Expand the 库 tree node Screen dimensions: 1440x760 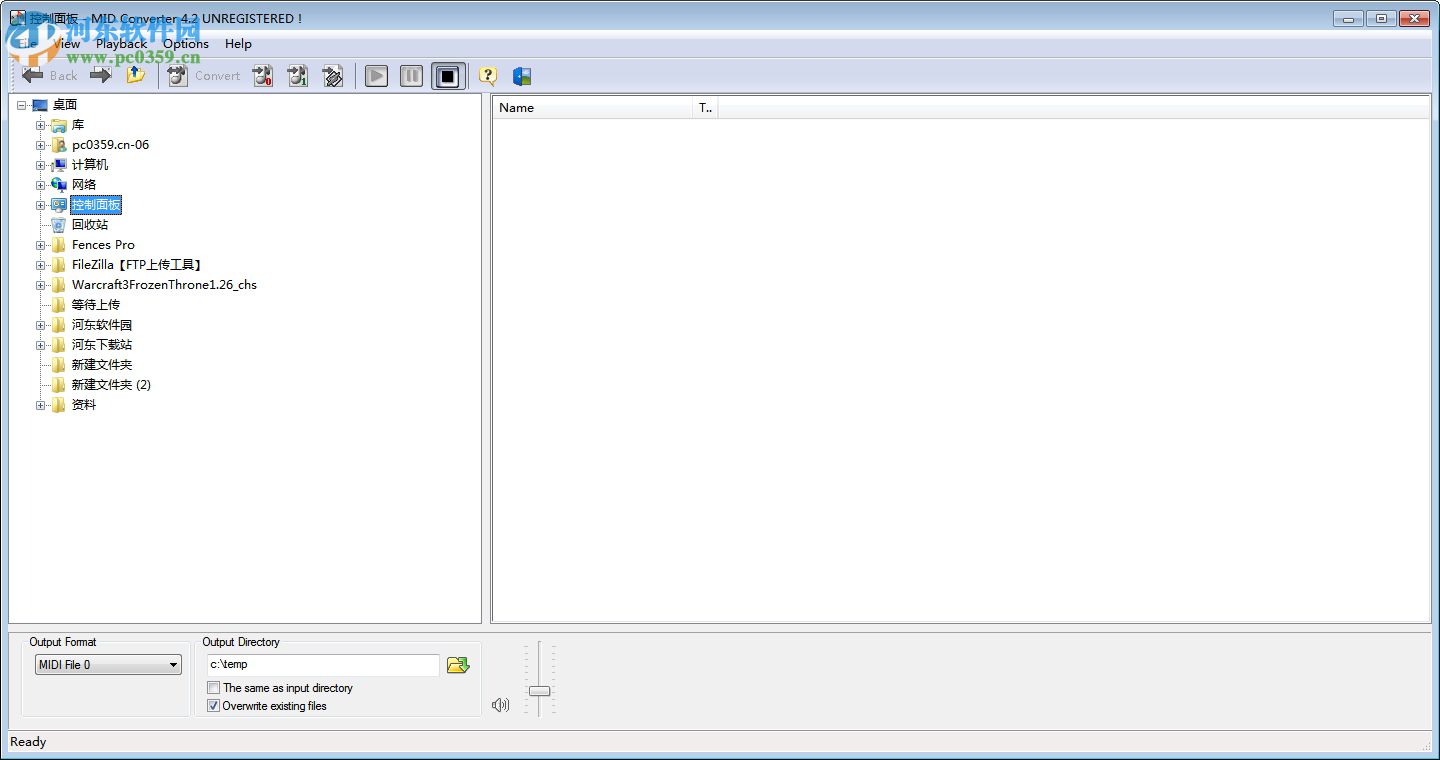coord(41,125)
